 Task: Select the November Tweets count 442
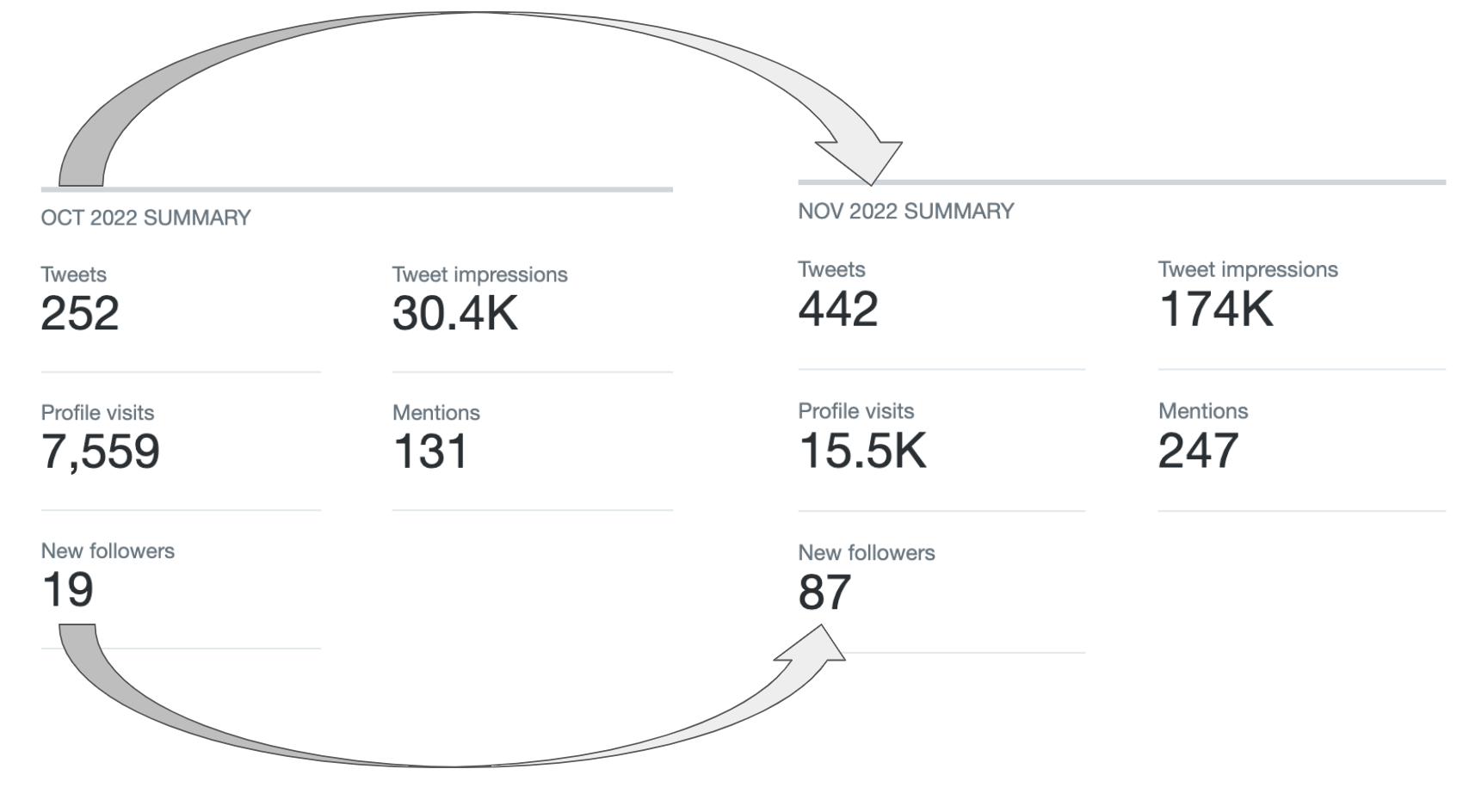click(837, 309)
